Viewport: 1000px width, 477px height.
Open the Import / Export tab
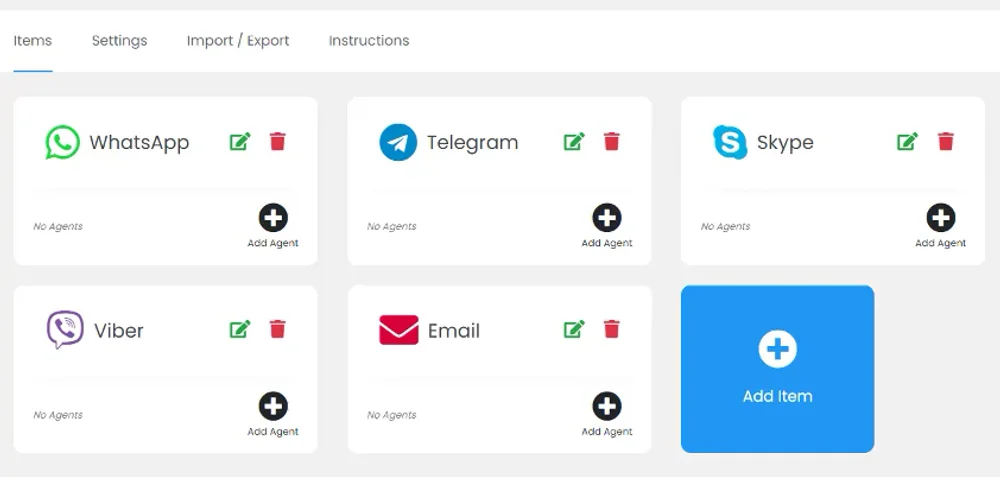click(238, 41)
